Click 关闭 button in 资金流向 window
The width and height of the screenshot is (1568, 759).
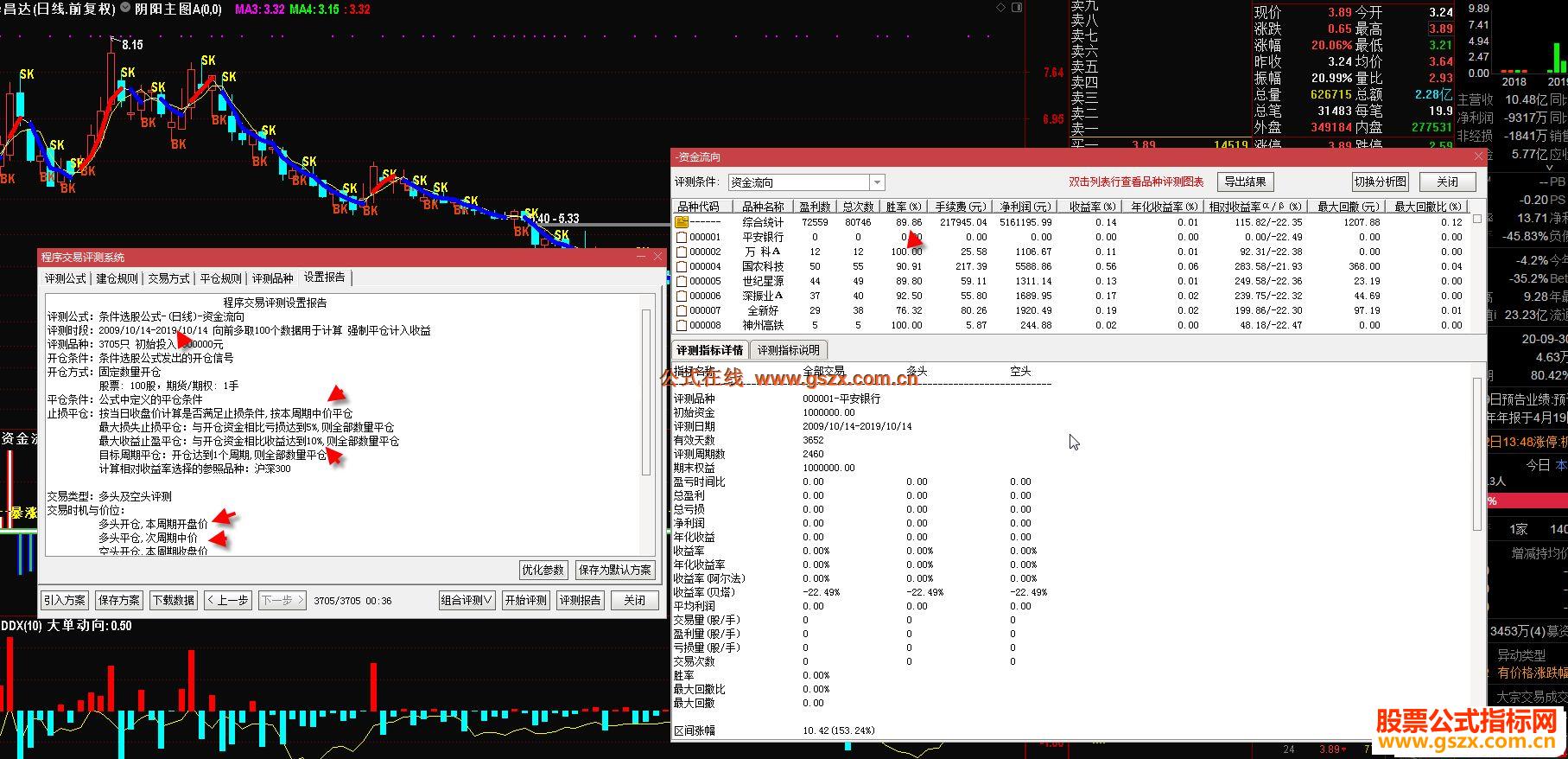click(x=1447, y=182)
